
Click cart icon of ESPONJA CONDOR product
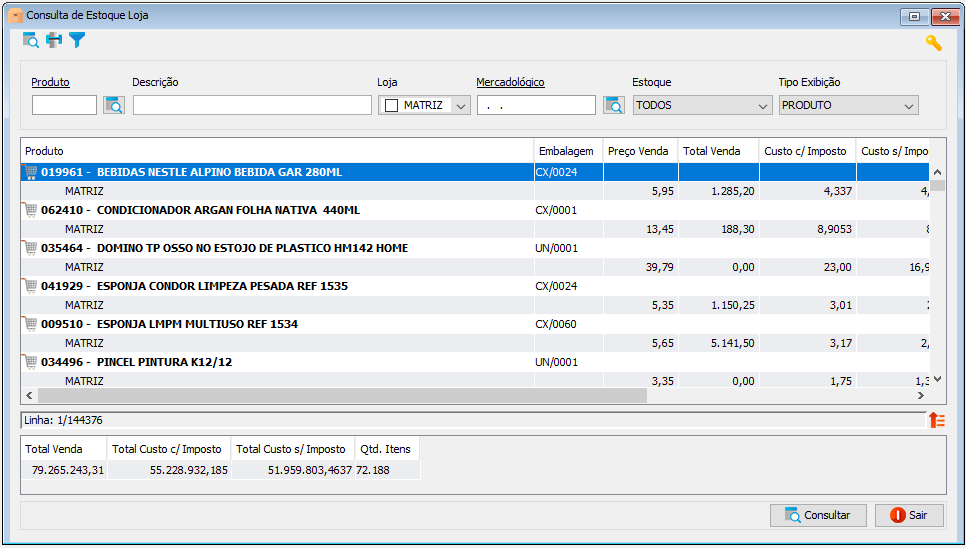coord(30,286)
